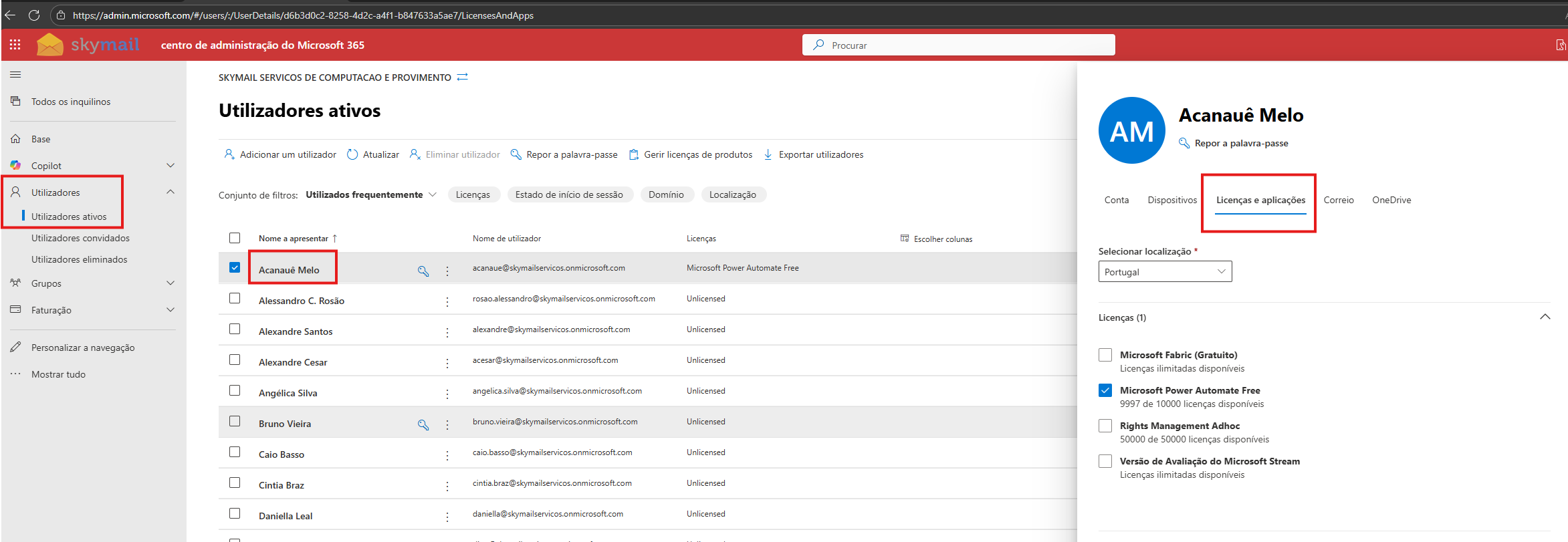Click the Personalizar a navegação pencil icon

(x=15, y=347)
